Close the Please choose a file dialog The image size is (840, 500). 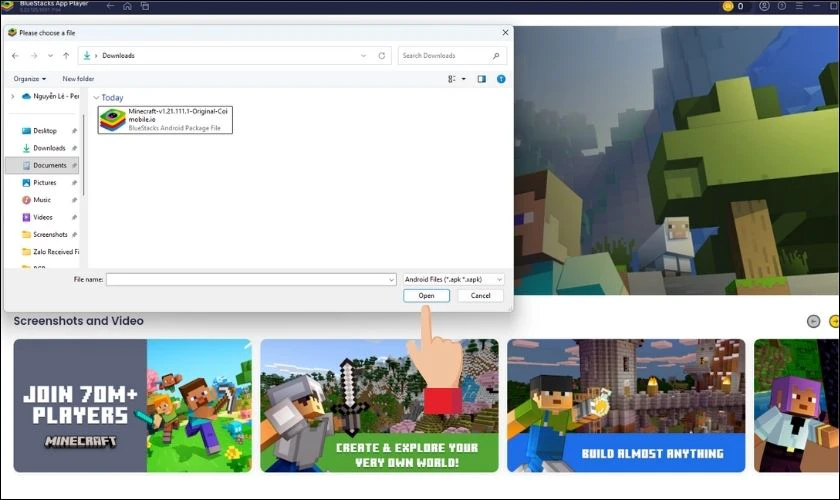click(x=505, y=33)
